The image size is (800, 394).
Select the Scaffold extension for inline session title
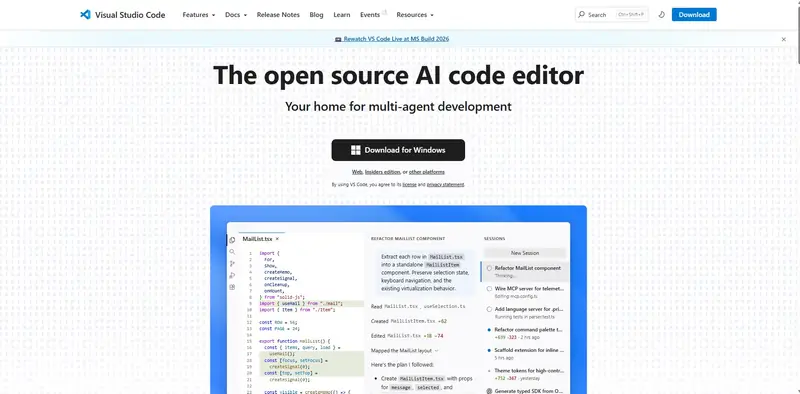coord(529,350)
